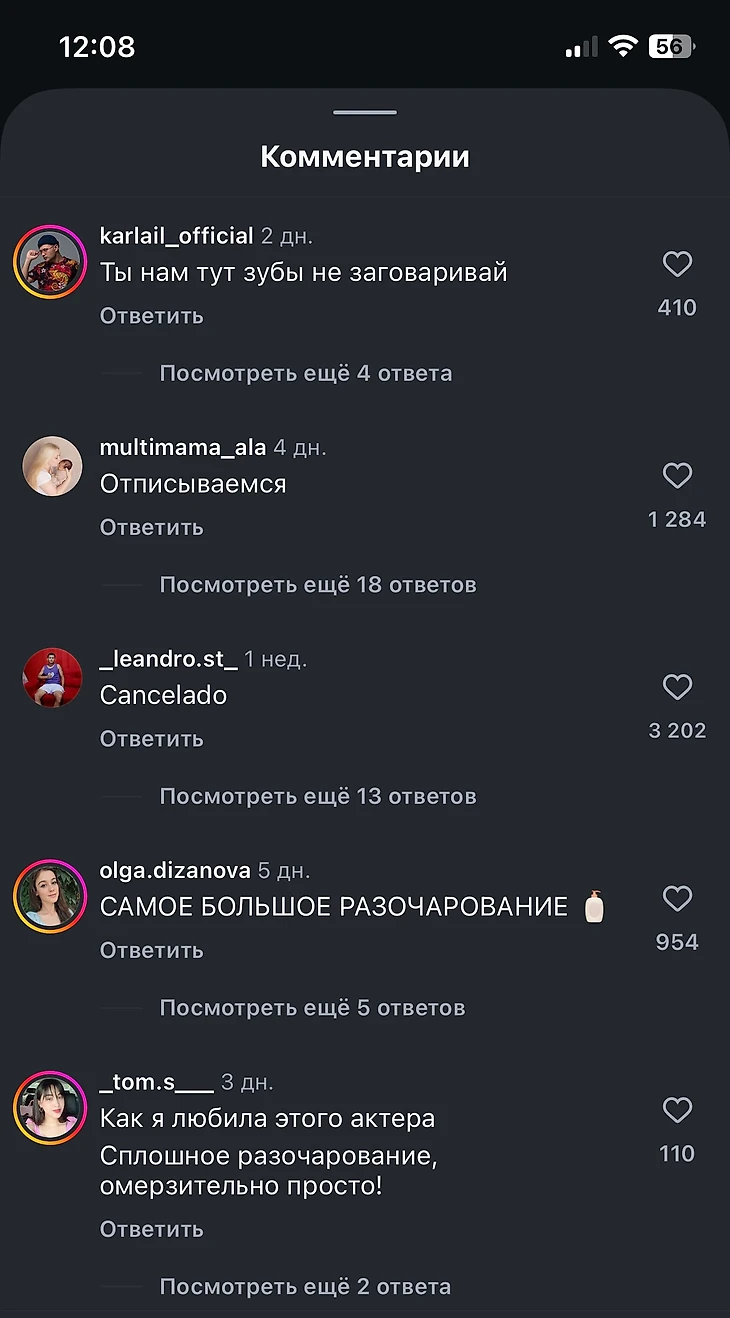The height and width of the screenshot is (1318, 730).
Task: Show 'Посмотреть ещё 13 ответов' replies
Action: (x=318, y=796)
